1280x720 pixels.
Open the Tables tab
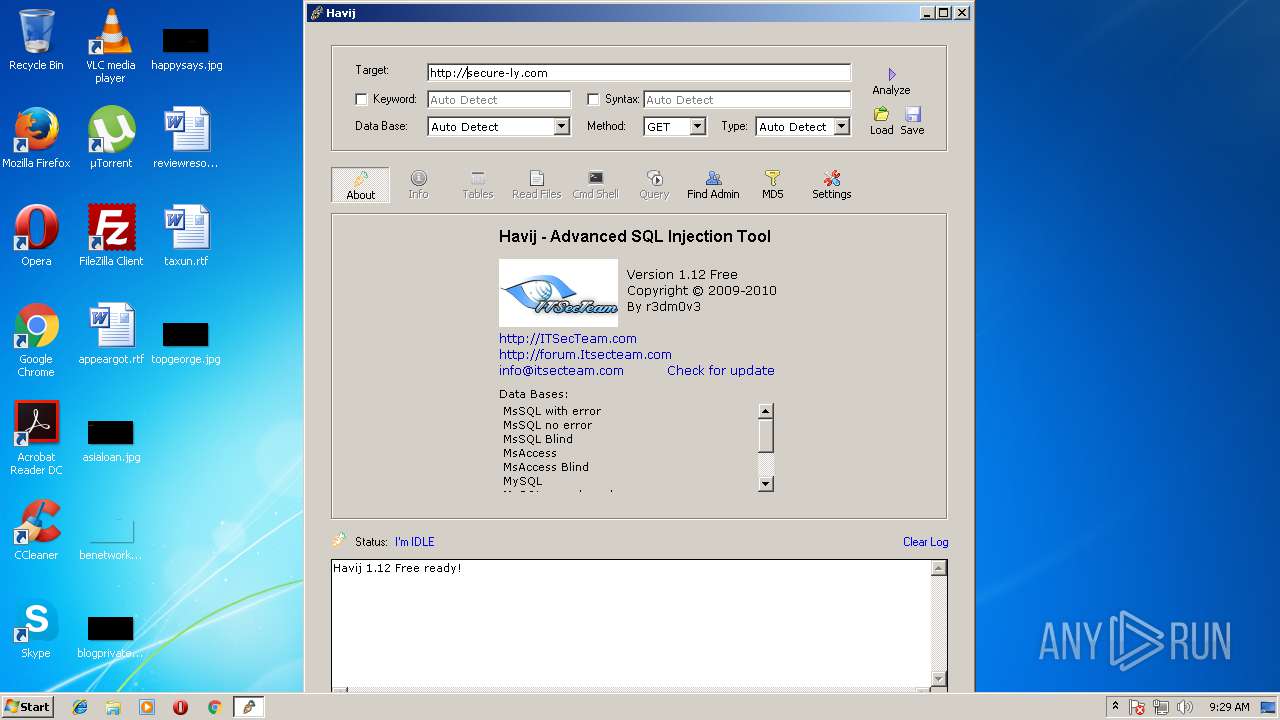point(477,185)
